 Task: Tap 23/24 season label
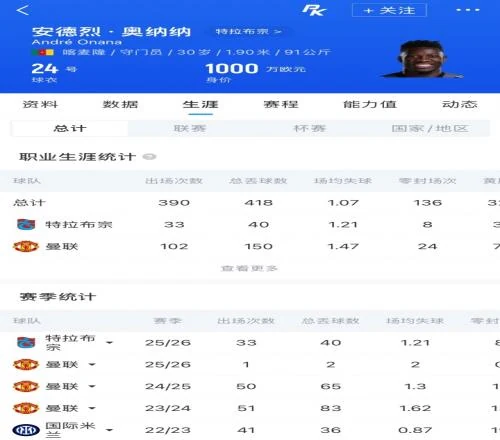click(x=168, y=408)
